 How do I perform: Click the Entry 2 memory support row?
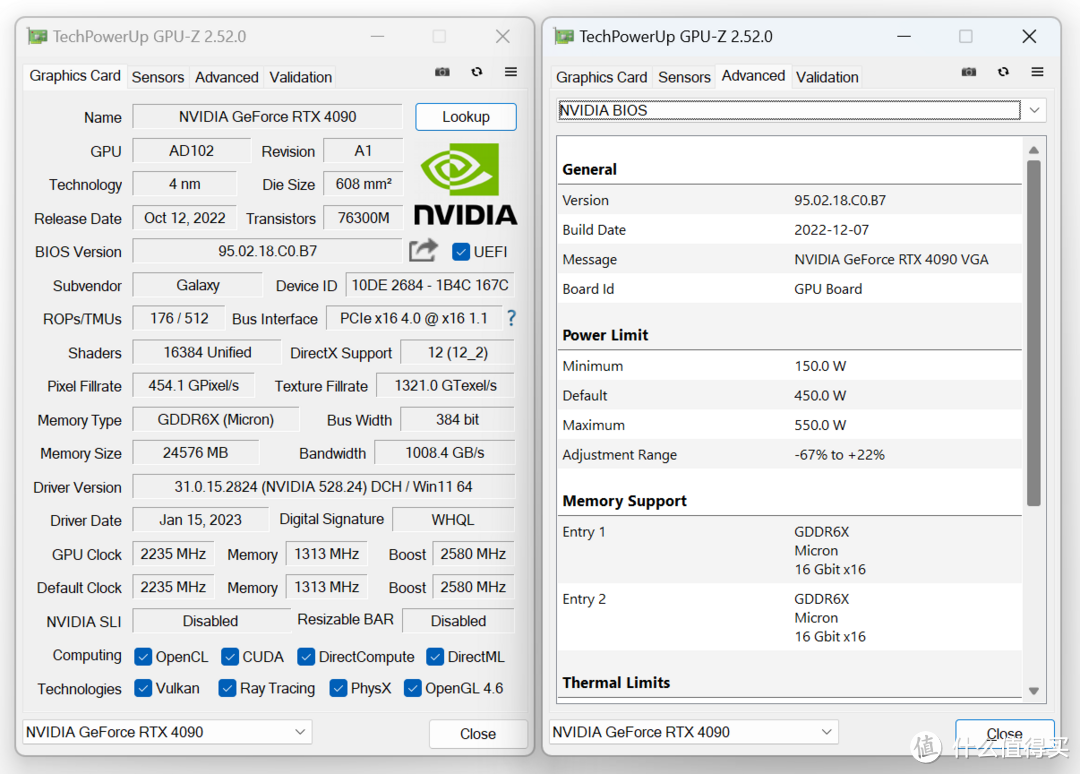point(790,618)
